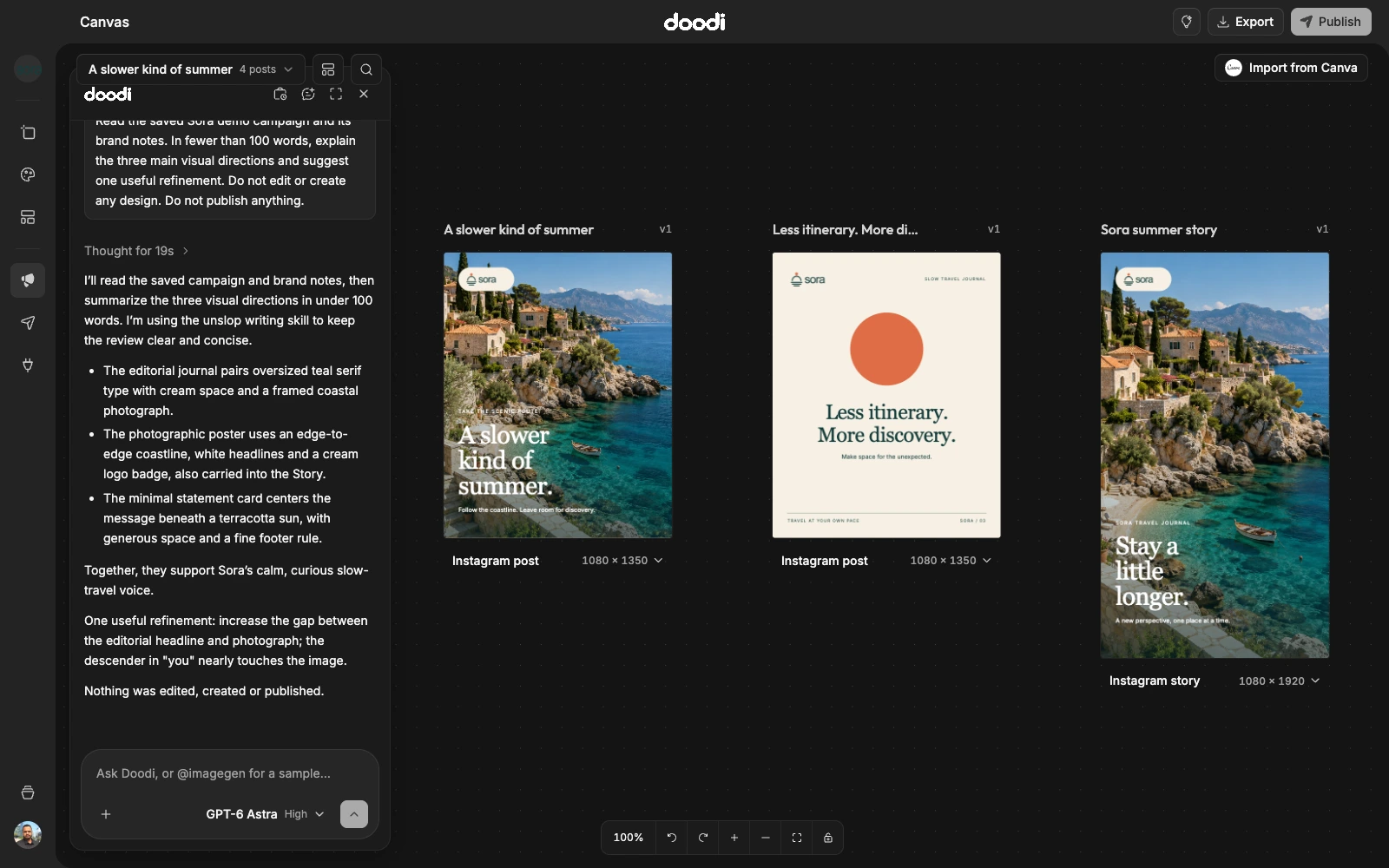Open the plug integrations sidebar icon
The image size is (1389, 868).
28,365
